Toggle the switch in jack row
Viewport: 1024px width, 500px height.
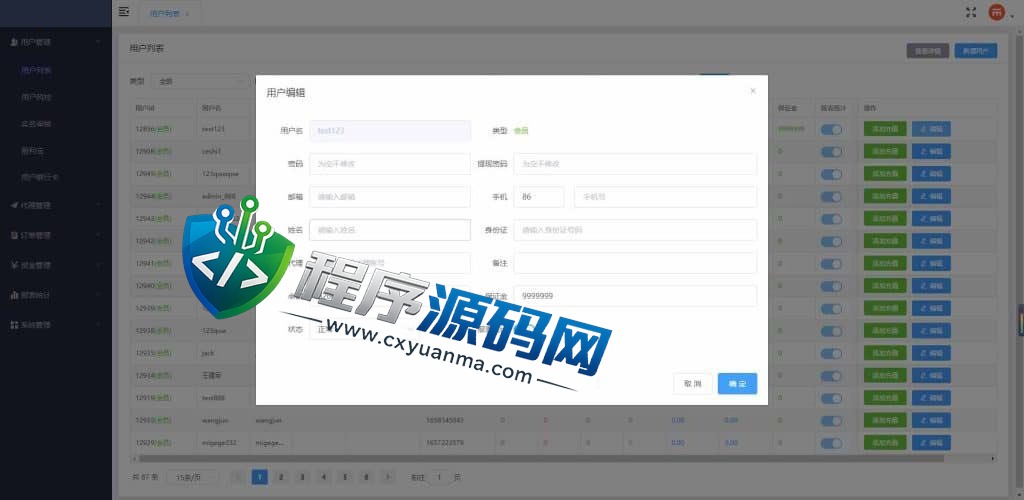(831, 353)
